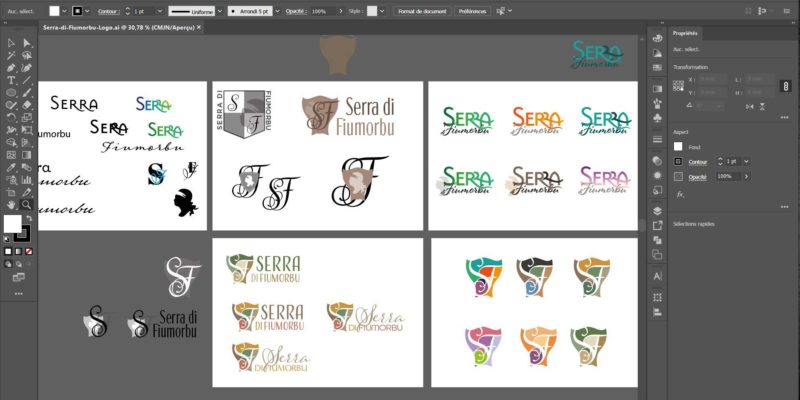Activate the Zoom magnifier tool

click(27, 204)
